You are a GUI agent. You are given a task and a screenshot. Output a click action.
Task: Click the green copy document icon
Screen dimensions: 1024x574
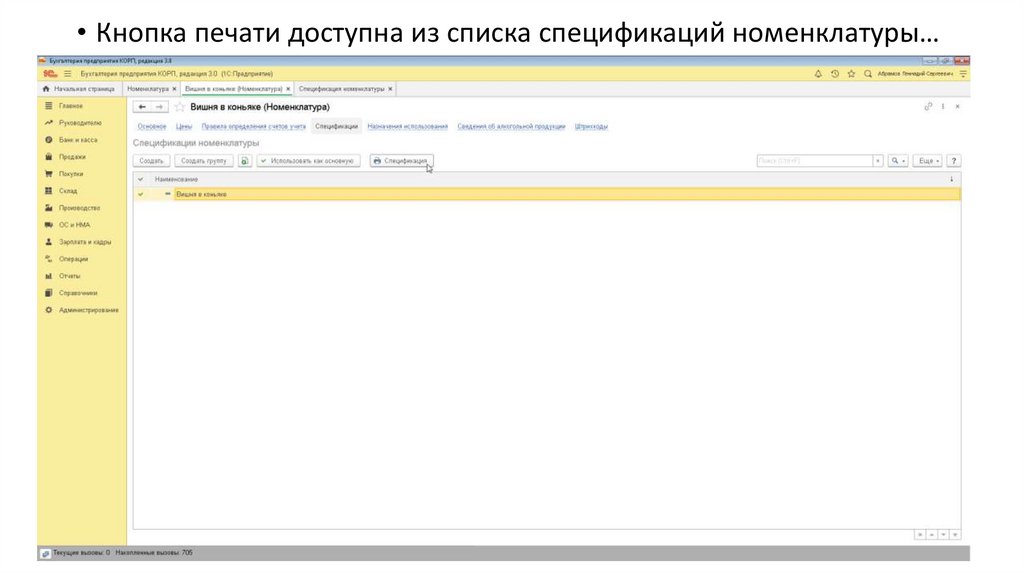245,161
